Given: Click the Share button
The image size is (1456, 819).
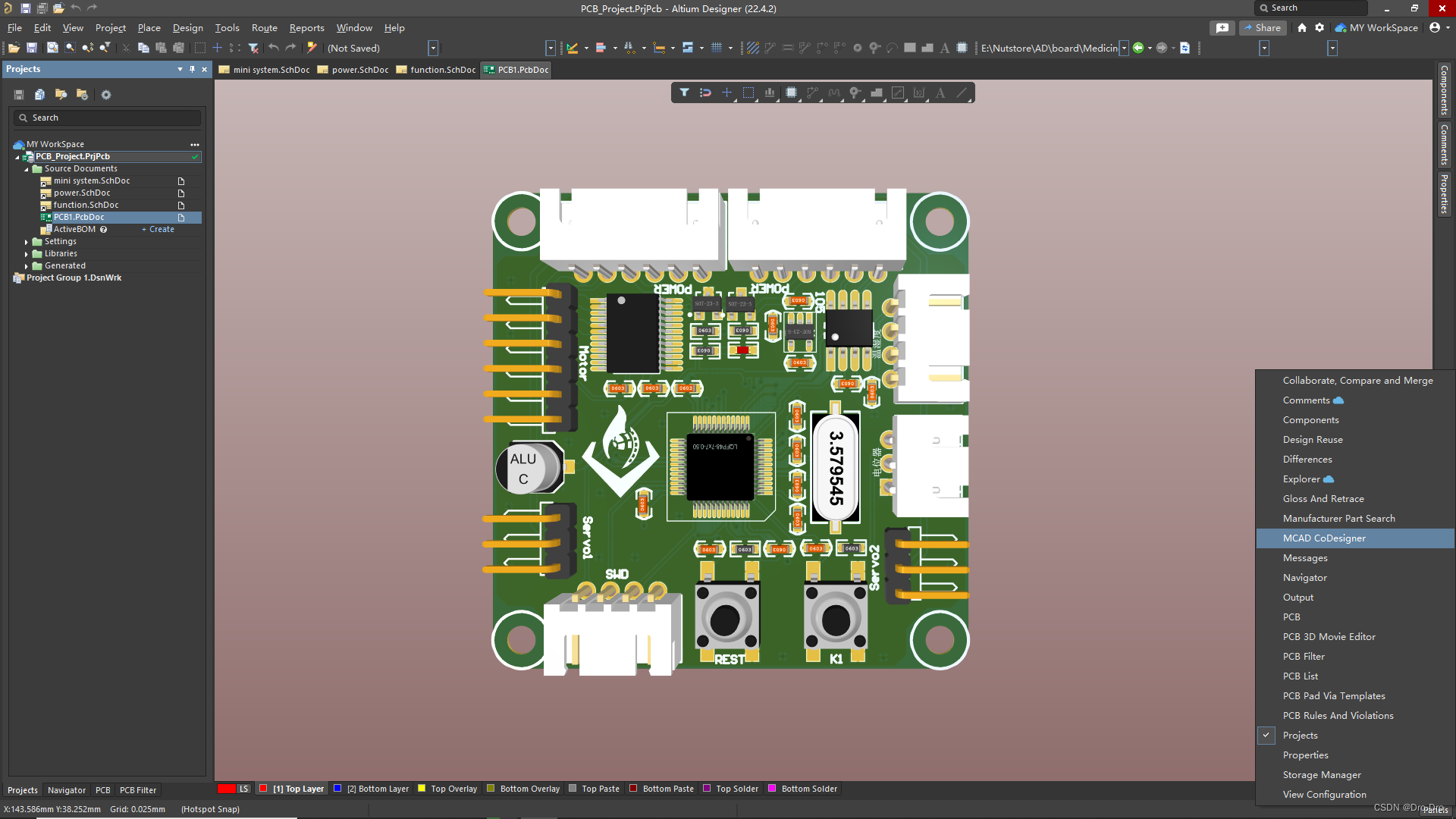Looking at the screenshot, I should [1262, 28].
